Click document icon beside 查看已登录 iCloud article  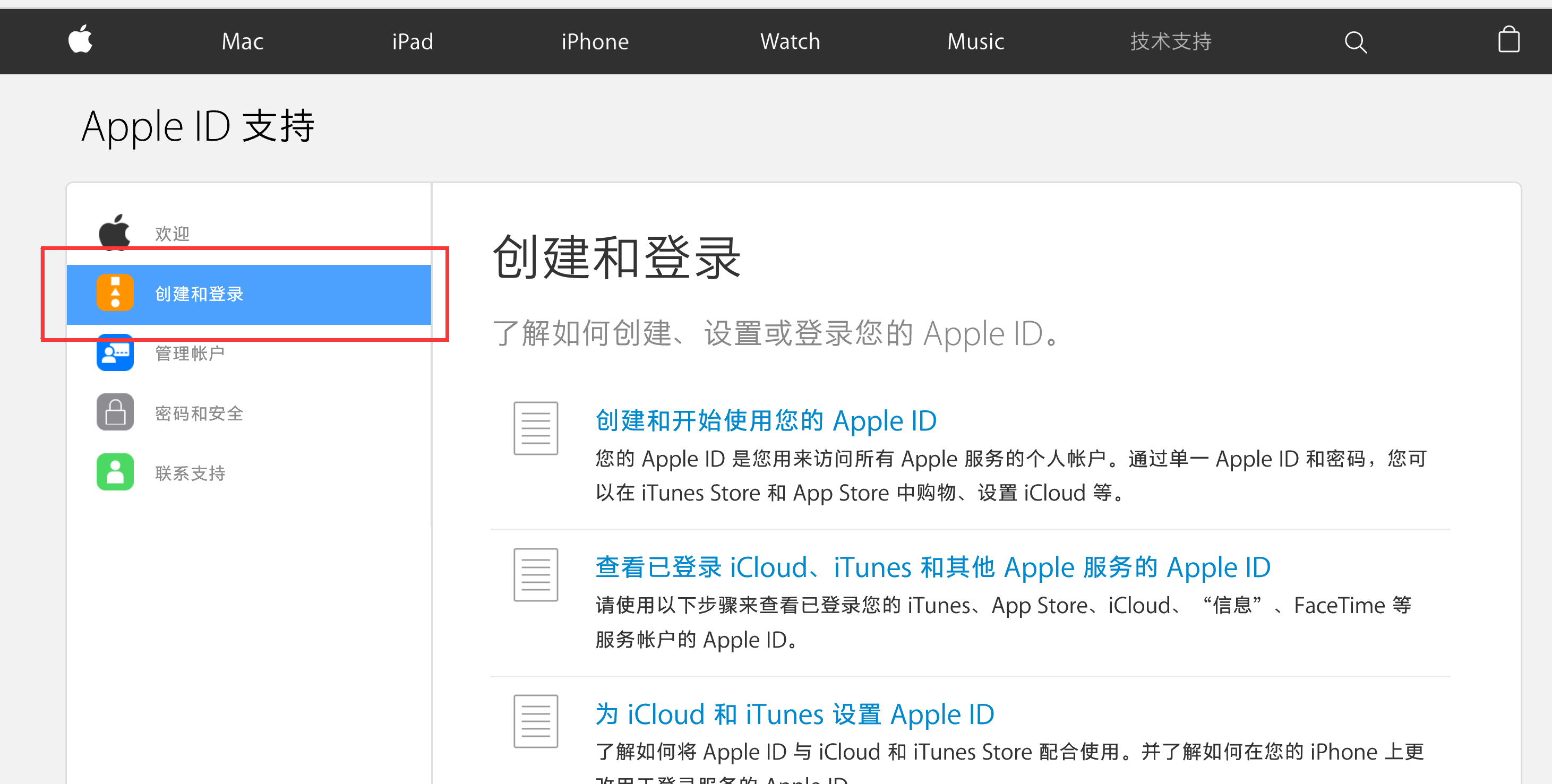pos(536,574)
